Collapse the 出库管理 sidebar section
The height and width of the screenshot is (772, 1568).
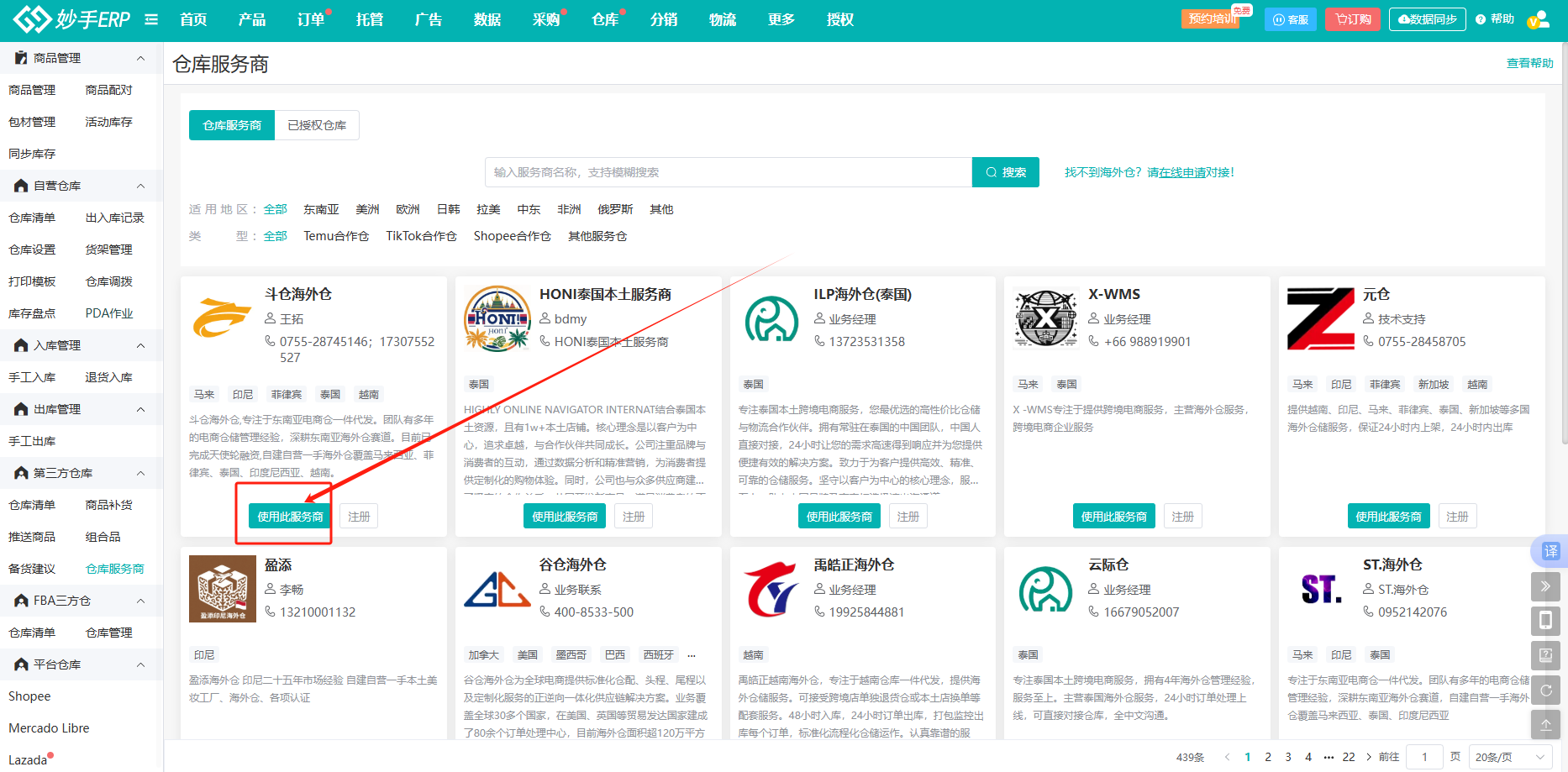click(x=140, y=409)
